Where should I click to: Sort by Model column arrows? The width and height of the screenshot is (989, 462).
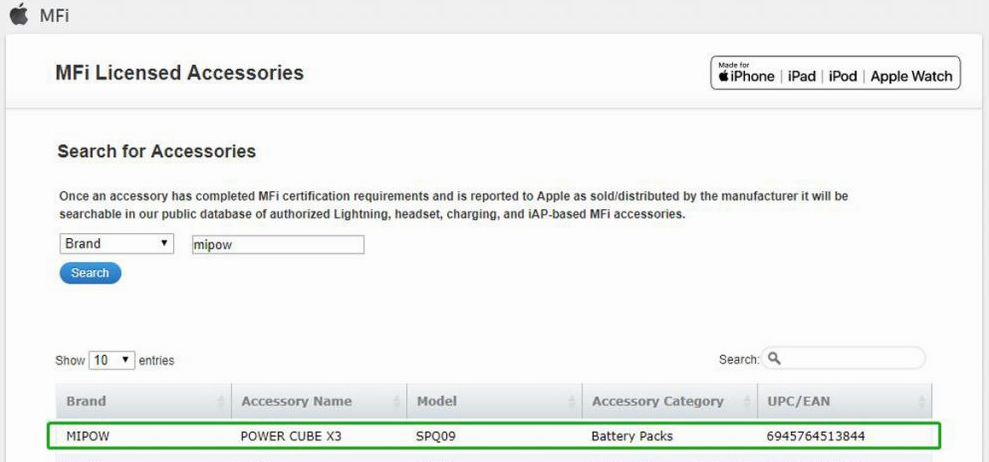(x=571, y=401)
